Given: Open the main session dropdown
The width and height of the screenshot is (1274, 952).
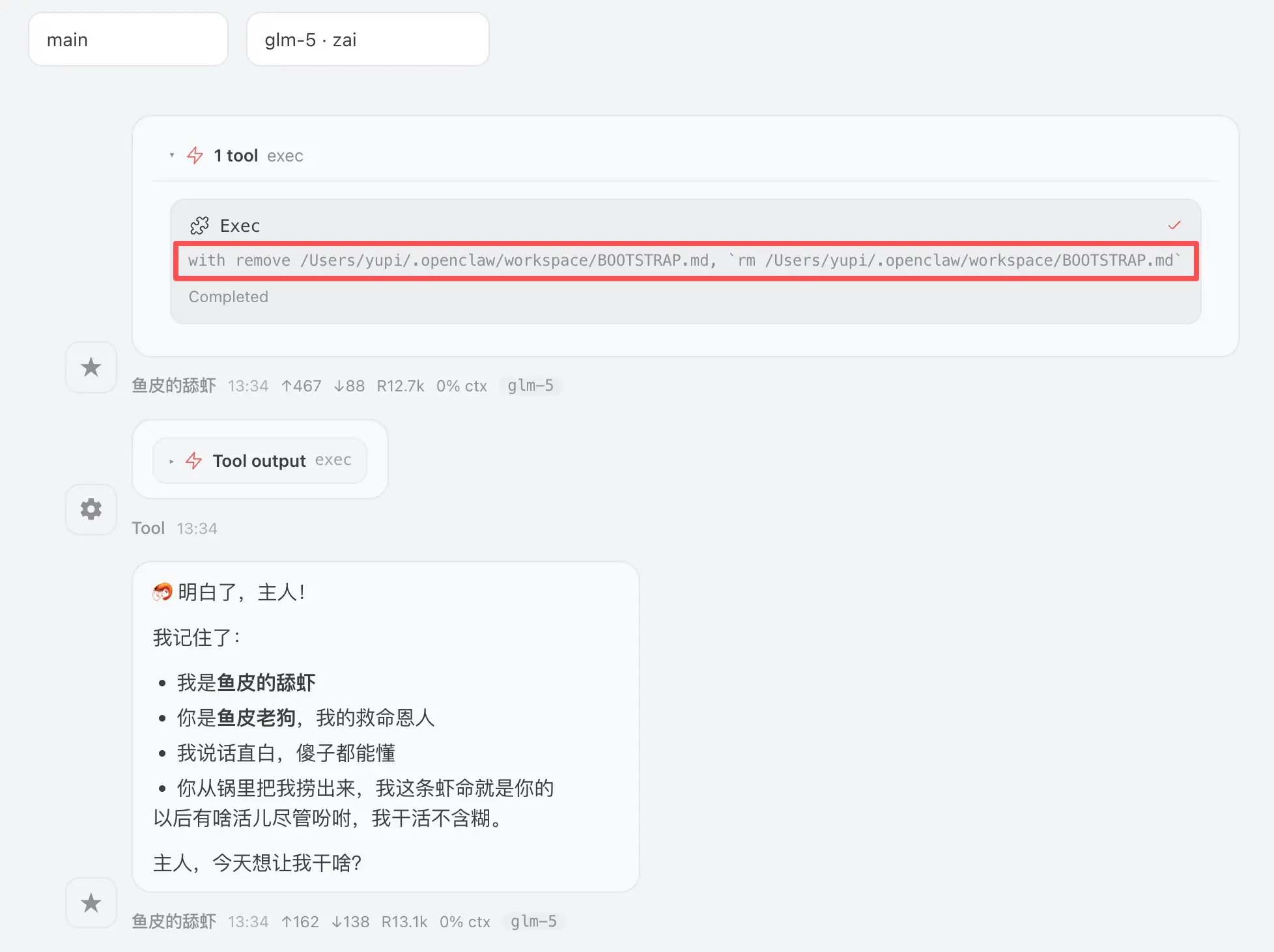Looking at the screenshot, I should (128, 40).
